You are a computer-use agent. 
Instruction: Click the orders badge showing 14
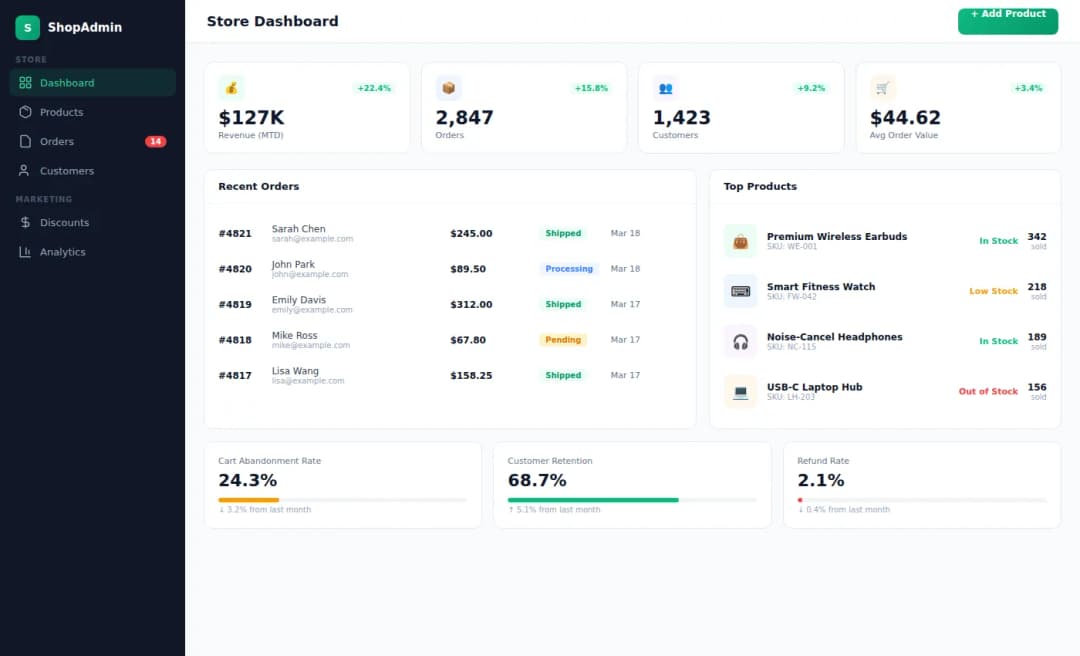pos(155,142)
